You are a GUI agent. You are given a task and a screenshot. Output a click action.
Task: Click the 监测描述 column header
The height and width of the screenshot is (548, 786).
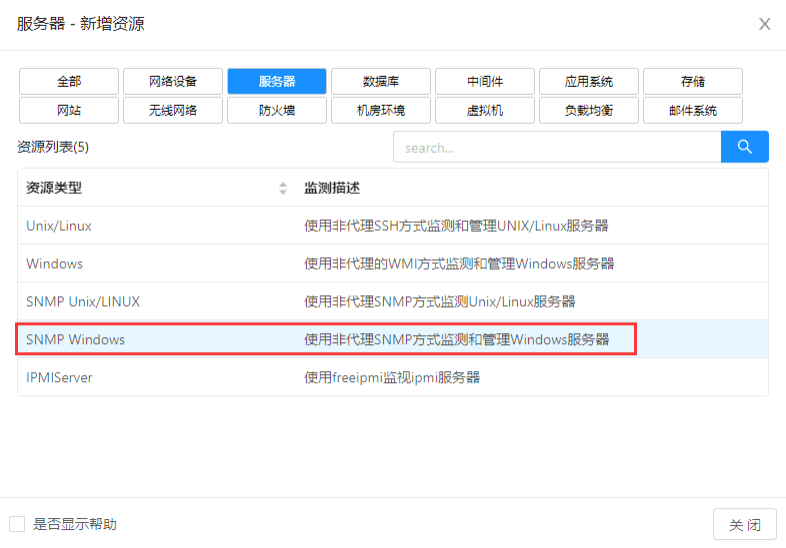click(x=332, y=188)
